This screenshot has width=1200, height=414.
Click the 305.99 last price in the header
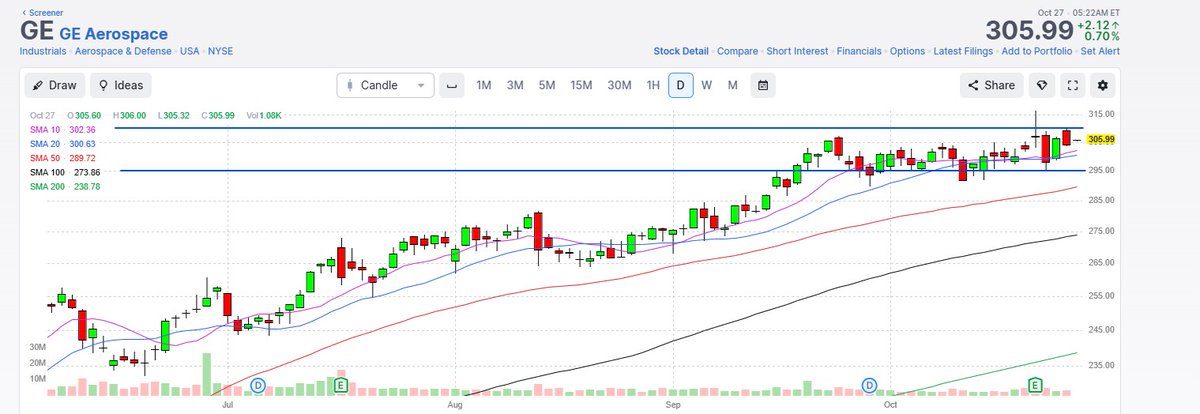pos(1028,30)
